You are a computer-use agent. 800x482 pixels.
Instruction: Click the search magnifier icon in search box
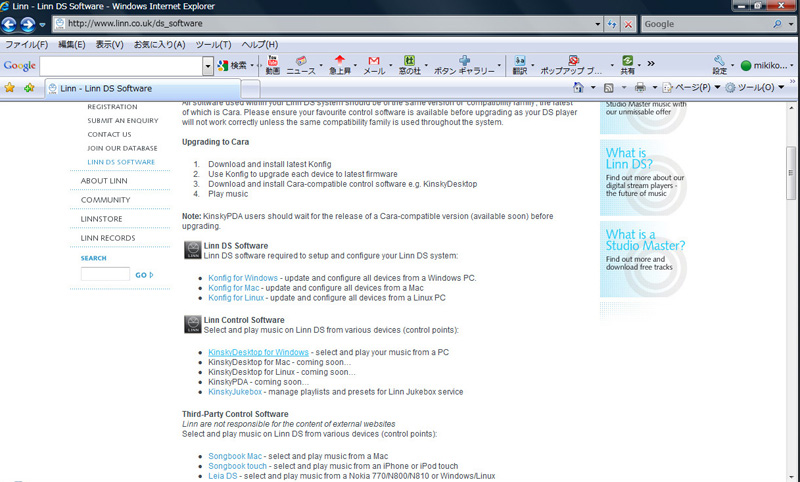[777, 24]
